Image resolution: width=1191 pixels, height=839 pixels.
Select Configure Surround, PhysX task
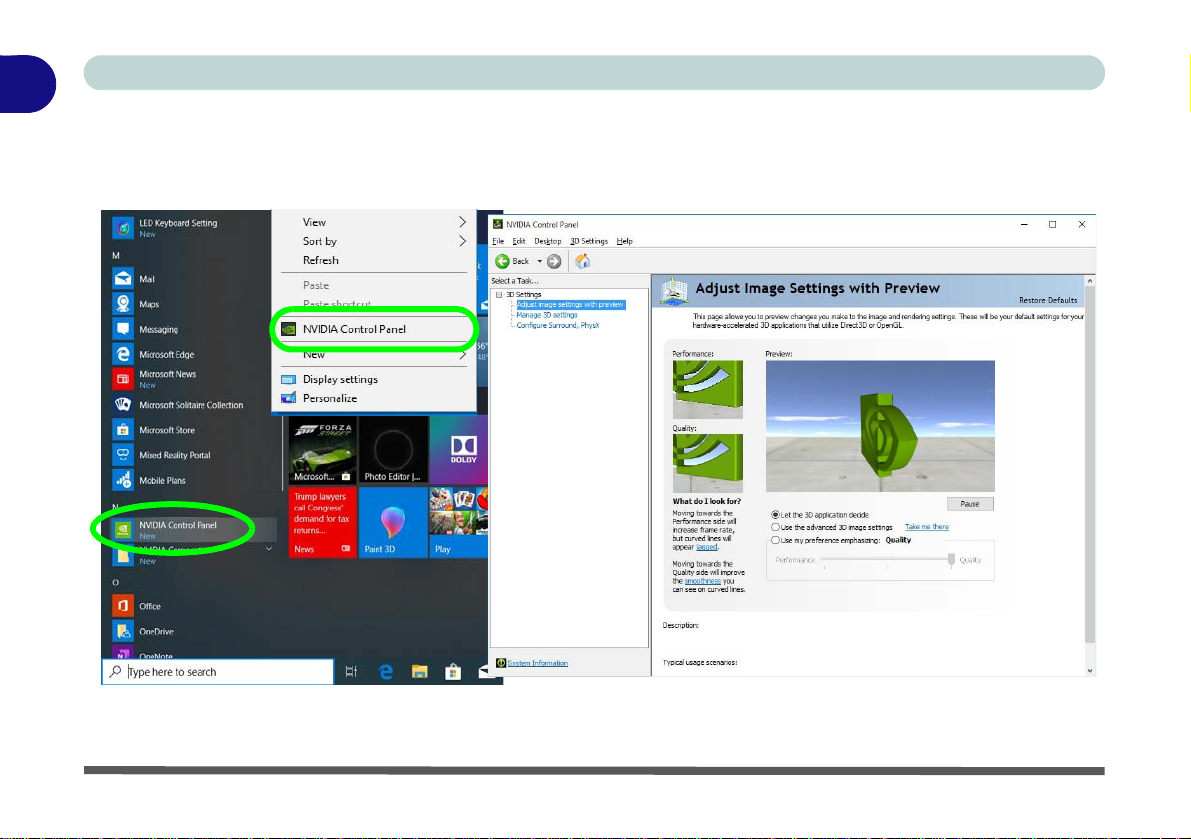point(558,325)
